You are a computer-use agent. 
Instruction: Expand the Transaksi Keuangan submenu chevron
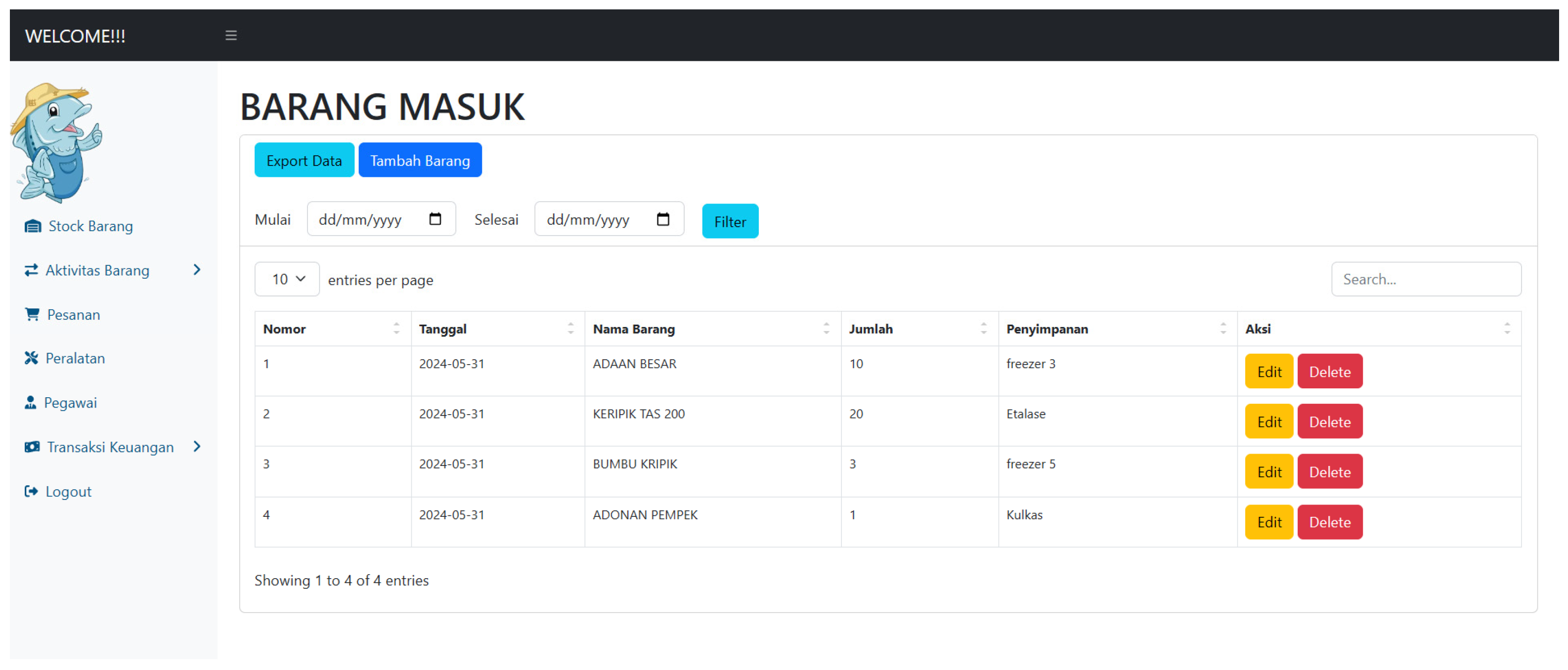(x=197, y=447)
